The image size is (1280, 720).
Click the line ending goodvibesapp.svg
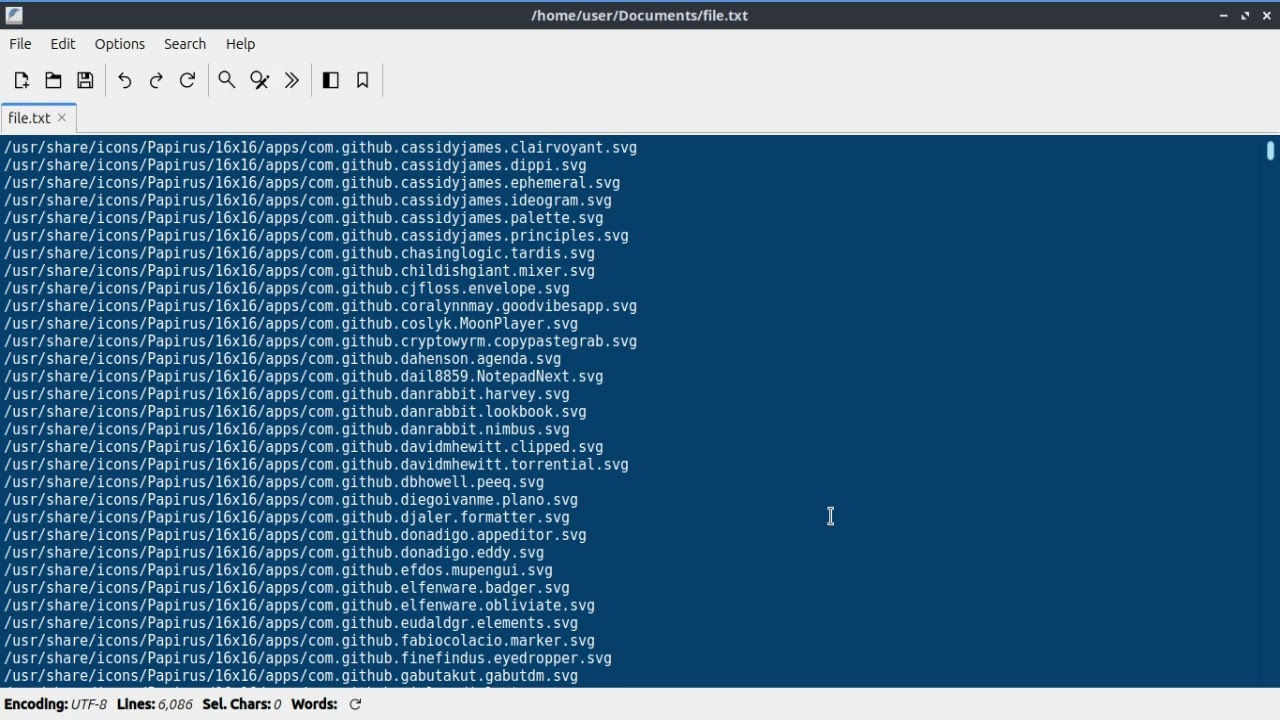(320, 306)
